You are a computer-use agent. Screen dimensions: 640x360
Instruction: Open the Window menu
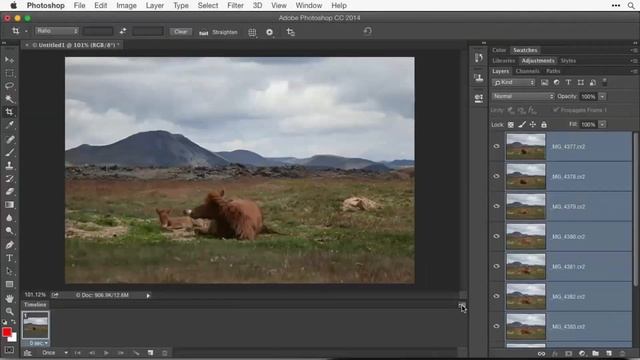[309, 6]
